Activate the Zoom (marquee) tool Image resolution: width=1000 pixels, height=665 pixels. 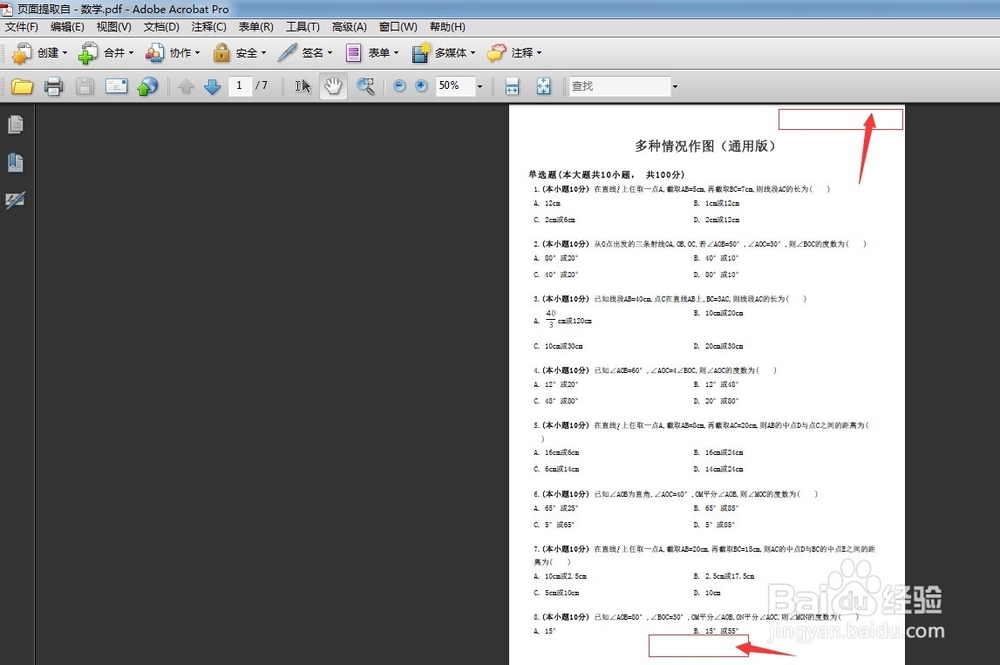click(x=366, y=86)
